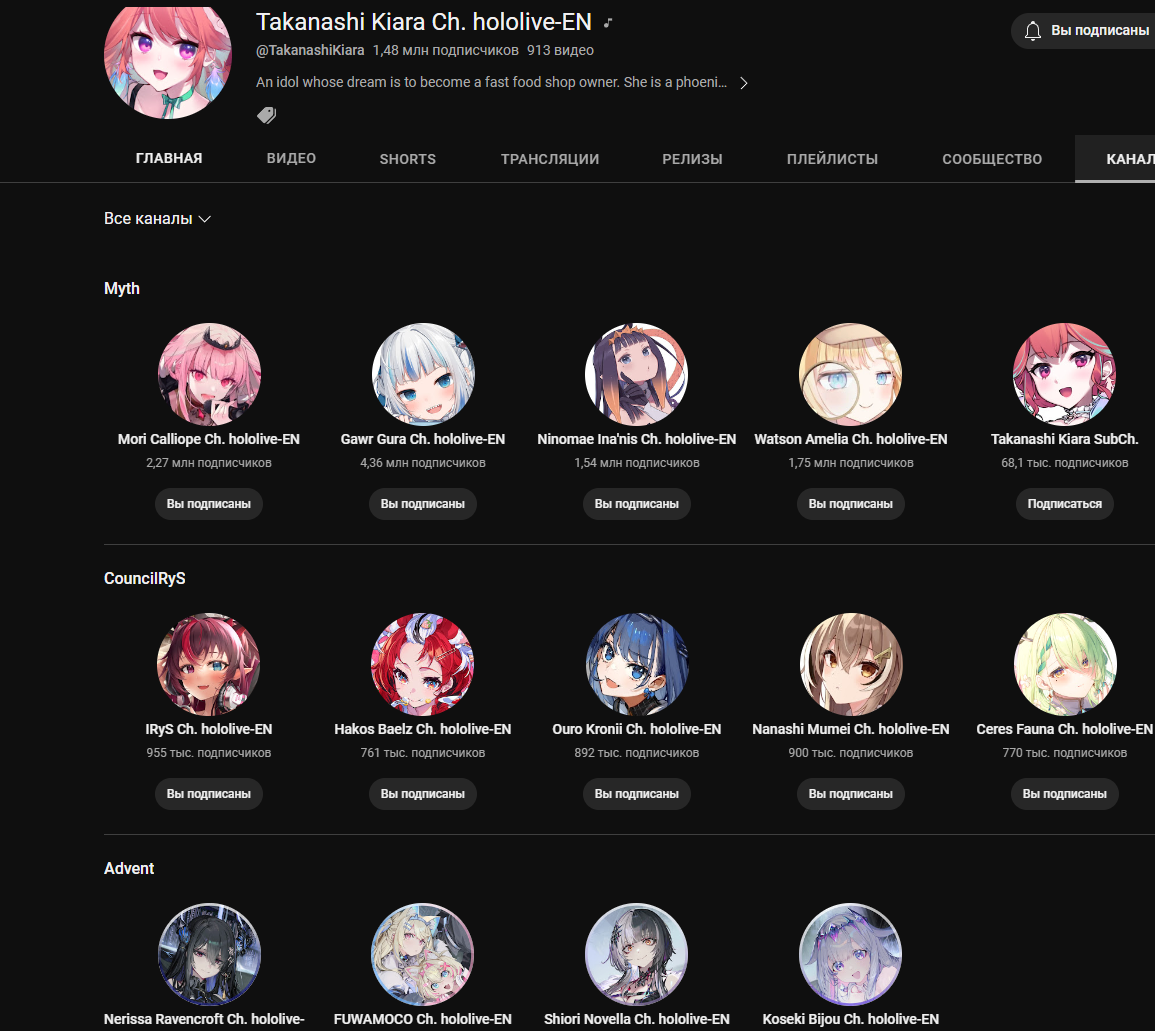The image size is (1155, 1031).
Task: Click the Nanashi Mumei Ch. hololive-EN link
Action: (851, 729)
